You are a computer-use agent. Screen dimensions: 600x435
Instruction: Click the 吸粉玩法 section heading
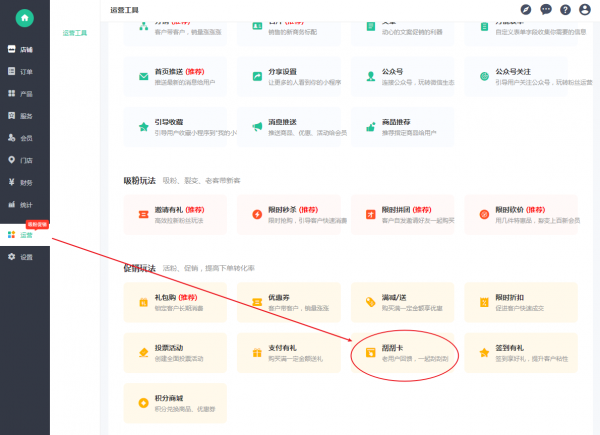click(139, 181)
